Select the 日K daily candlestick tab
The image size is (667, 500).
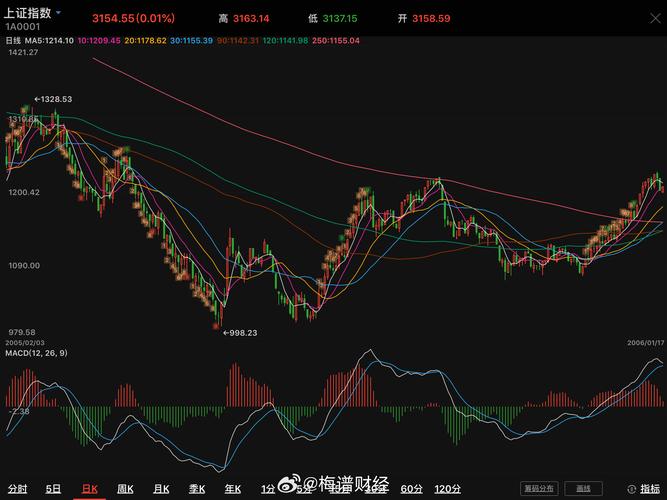tap(89, 488)
